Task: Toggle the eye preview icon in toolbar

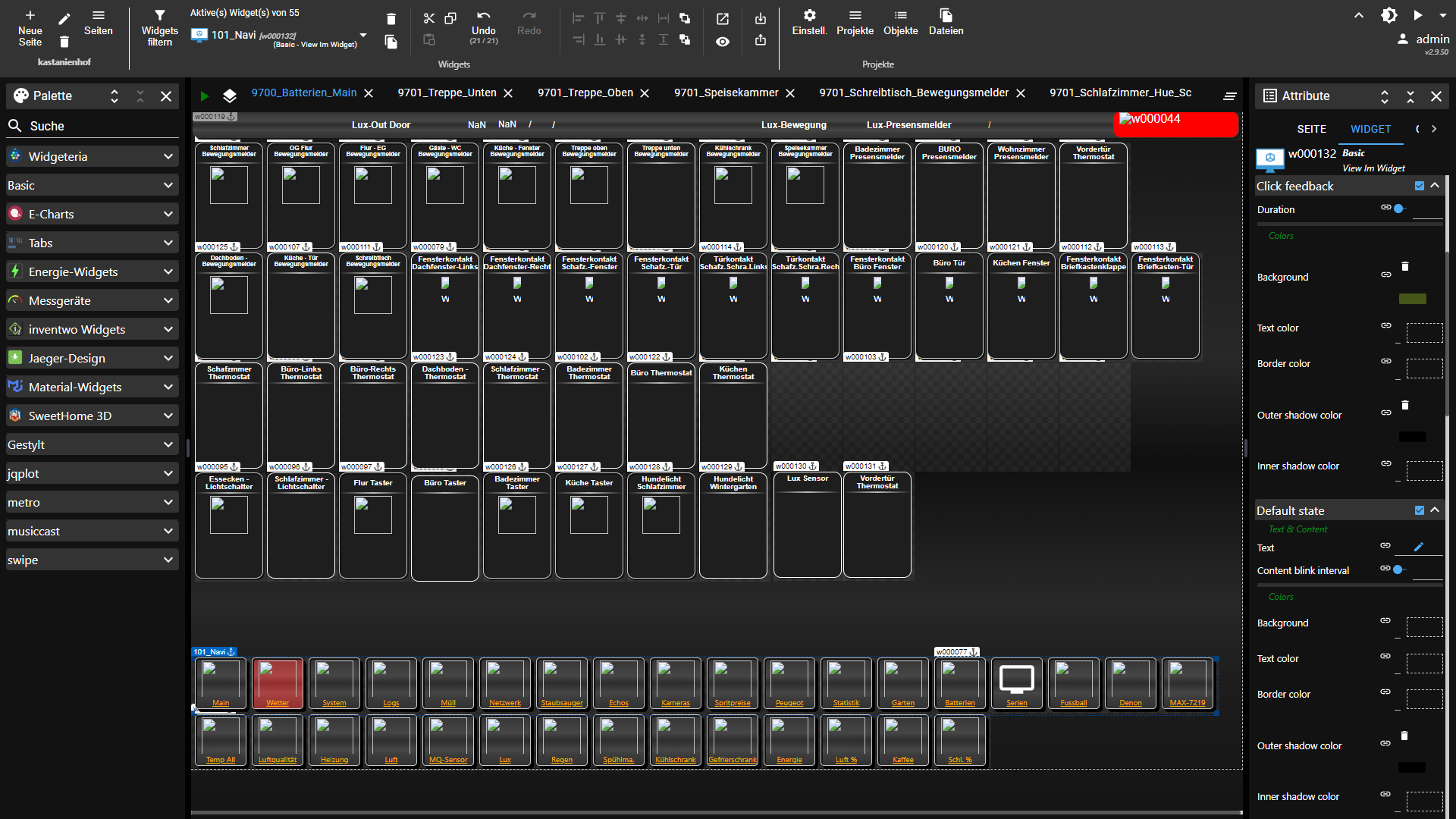Action: tap(723, 42)
